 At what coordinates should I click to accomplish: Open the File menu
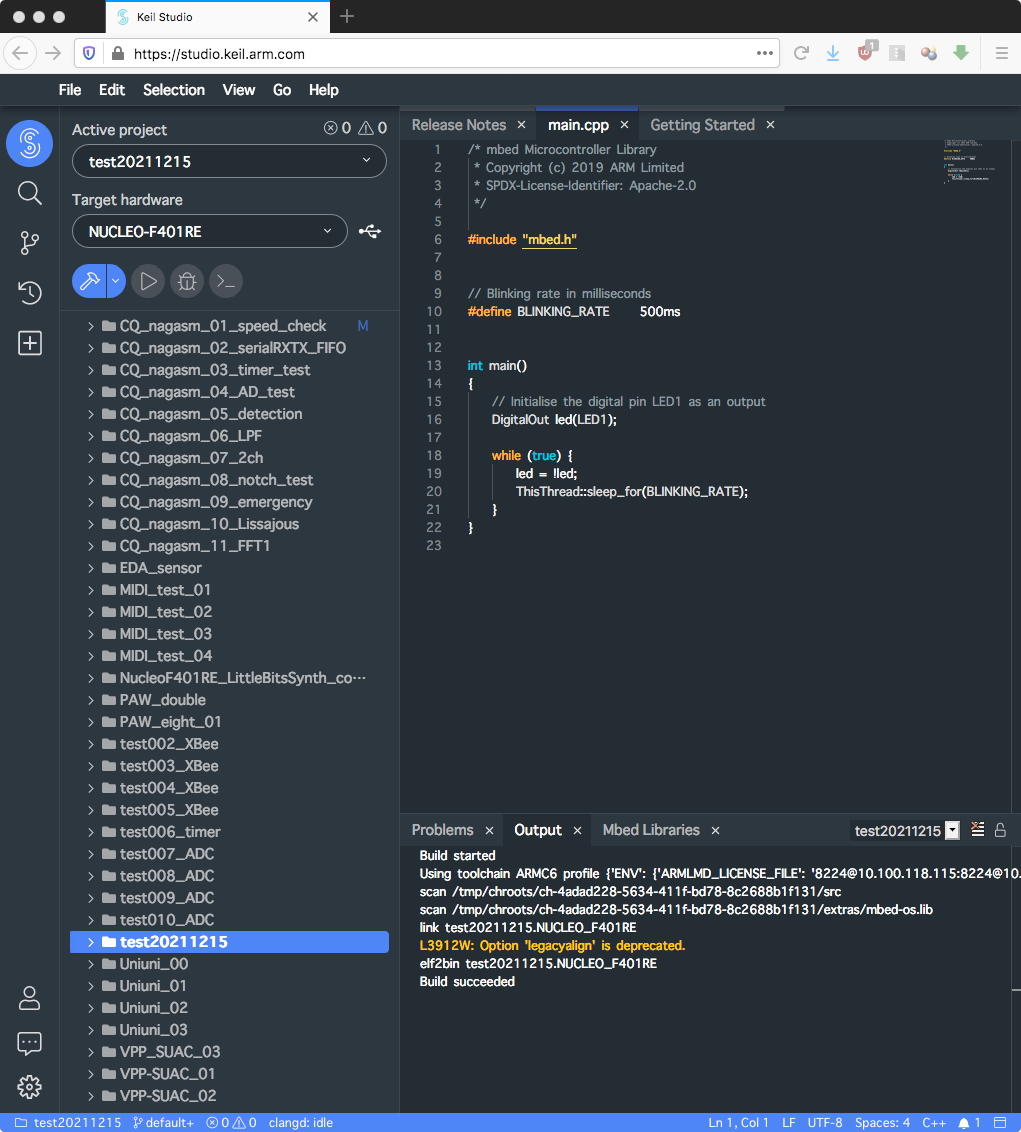coord(70,90)
